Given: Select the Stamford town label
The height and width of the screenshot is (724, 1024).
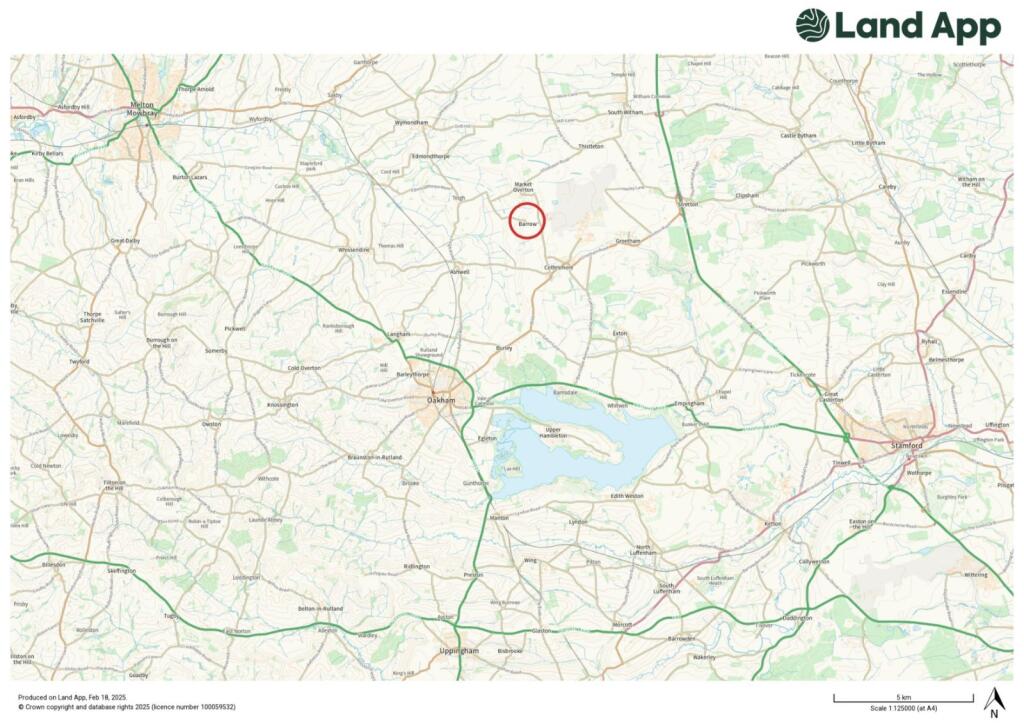Looking at the screenshot, I should click(907, 445).
